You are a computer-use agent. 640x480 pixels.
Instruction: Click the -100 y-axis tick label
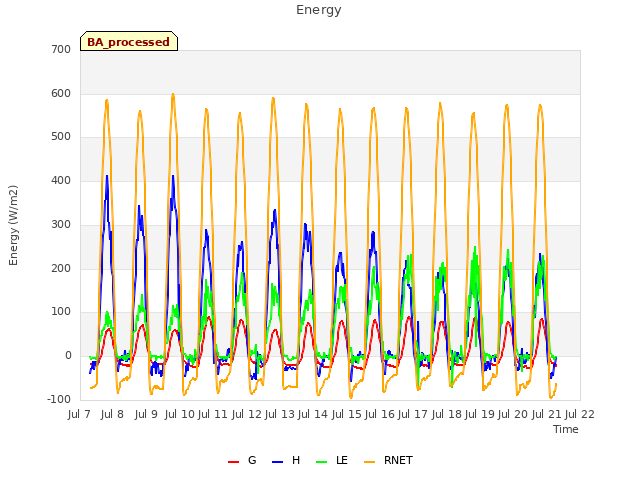coord(59,399)
